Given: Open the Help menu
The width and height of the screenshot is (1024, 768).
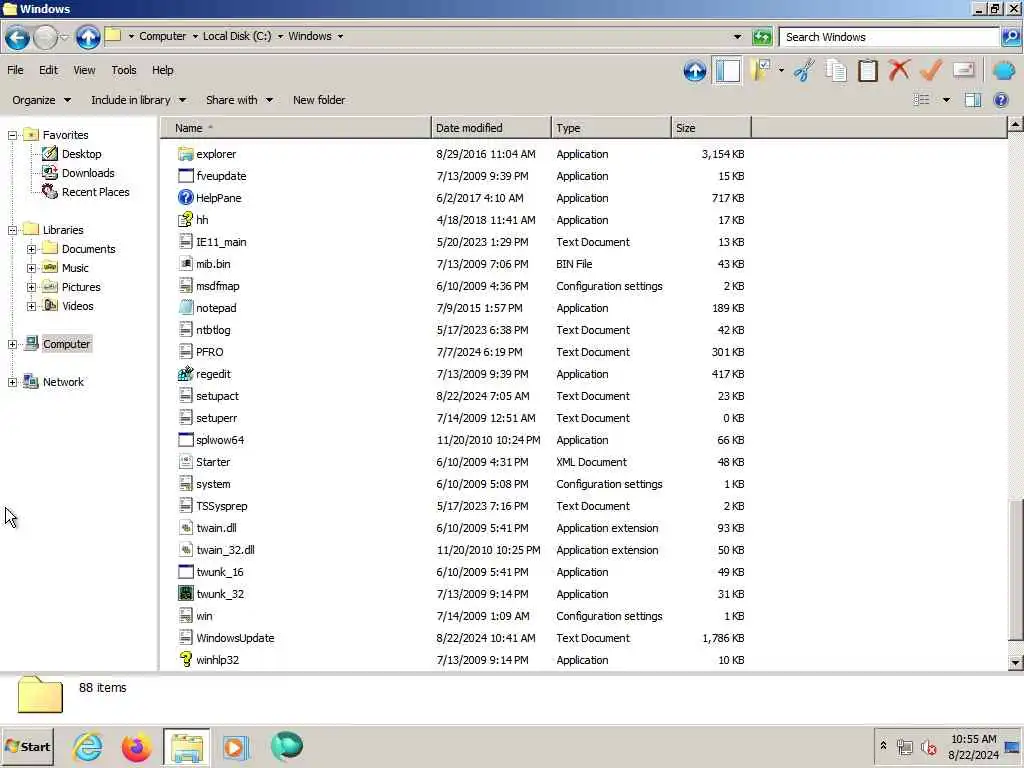Looking at the screenshot, I should point(163,70).
